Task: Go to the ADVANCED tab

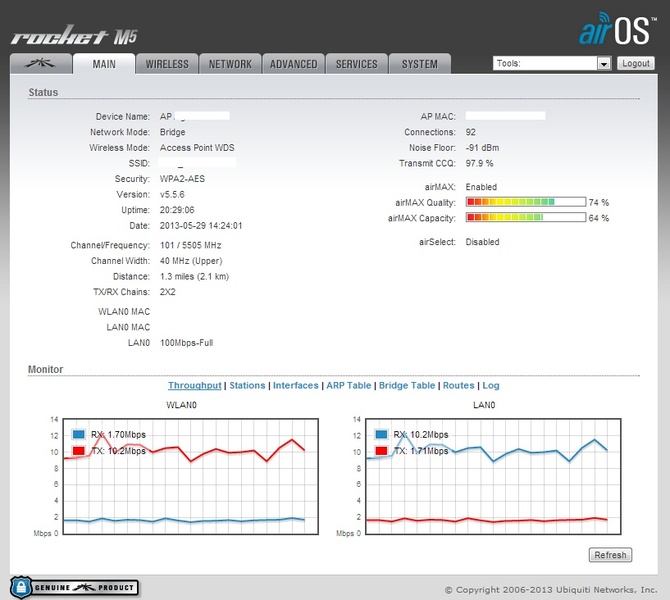Action: [293, 64]
